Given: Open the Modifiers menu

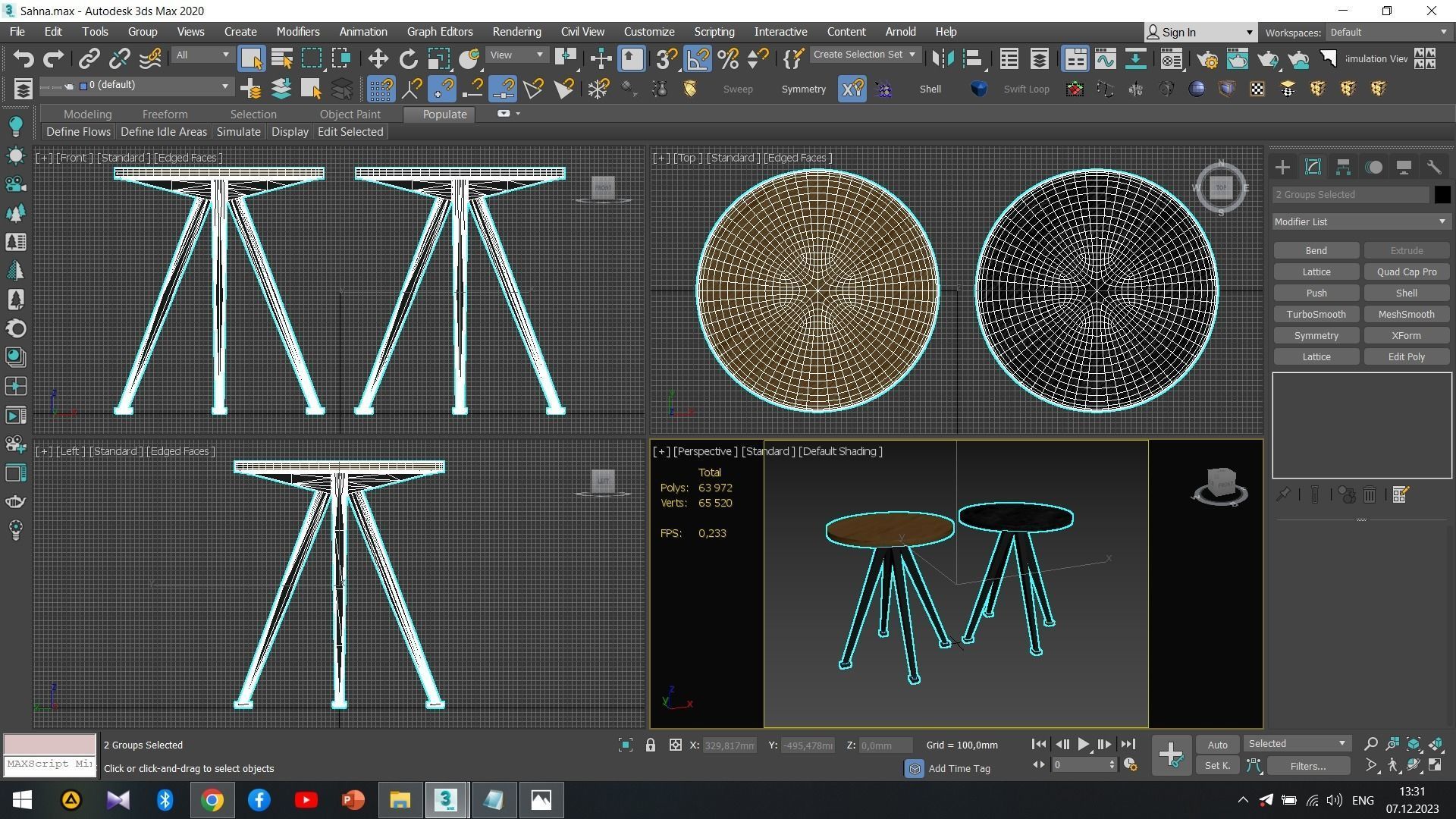Looking at the screenshot, I should click(297, 32).
